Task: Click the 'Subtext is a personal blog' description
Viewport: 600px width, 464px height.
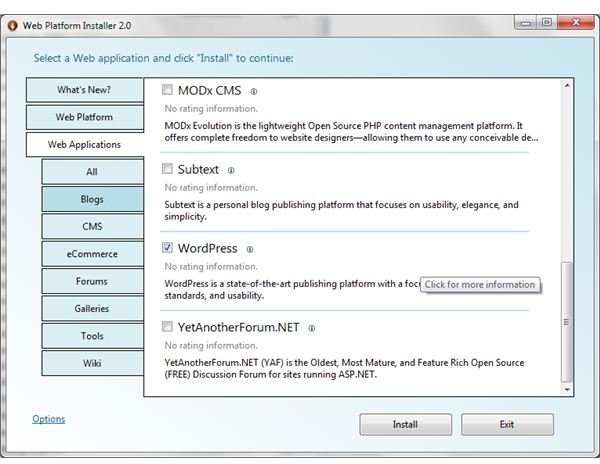Action: pyautogui.click(x=341, y=210)
